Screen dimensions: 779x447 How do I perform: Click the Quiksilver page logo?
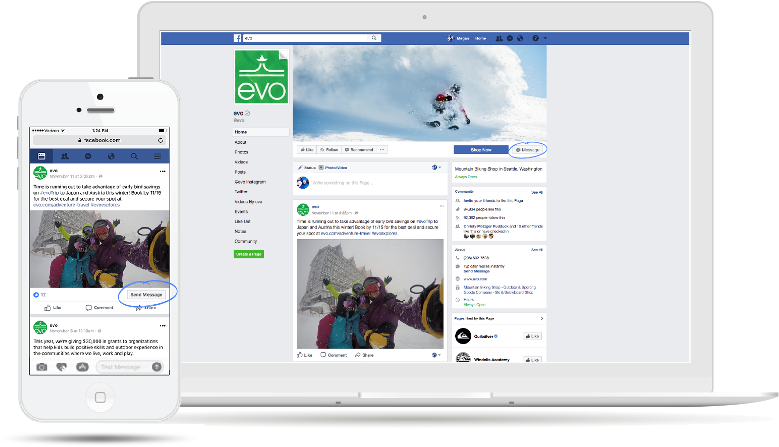pos(463,336)
